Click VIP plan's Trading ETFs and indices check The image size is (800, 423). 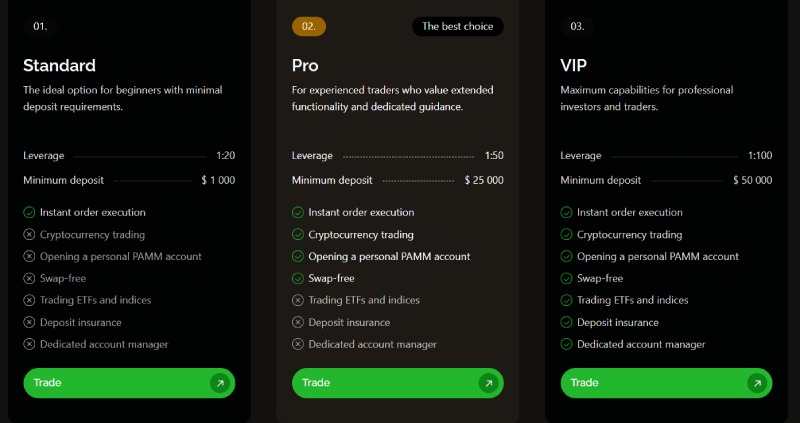click(x=566, y=300)
